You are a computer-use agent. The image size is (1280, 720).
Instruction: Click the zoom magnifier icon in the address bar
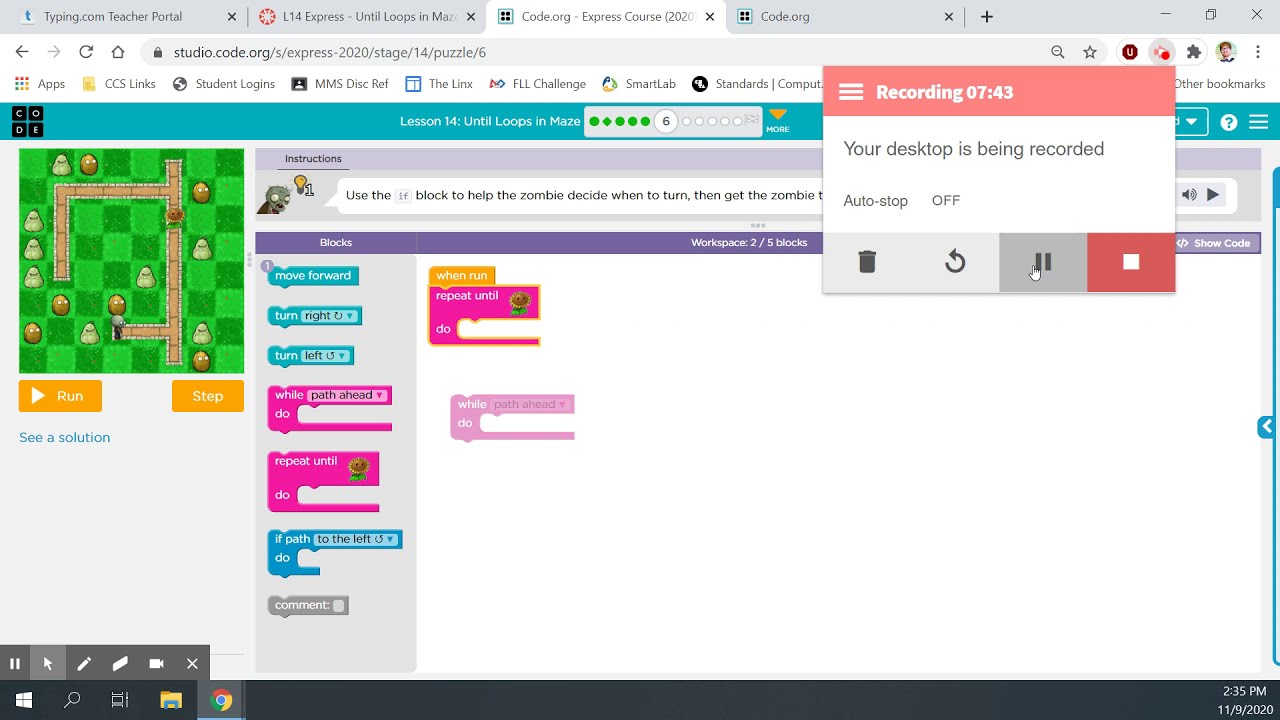[1058, 52]
